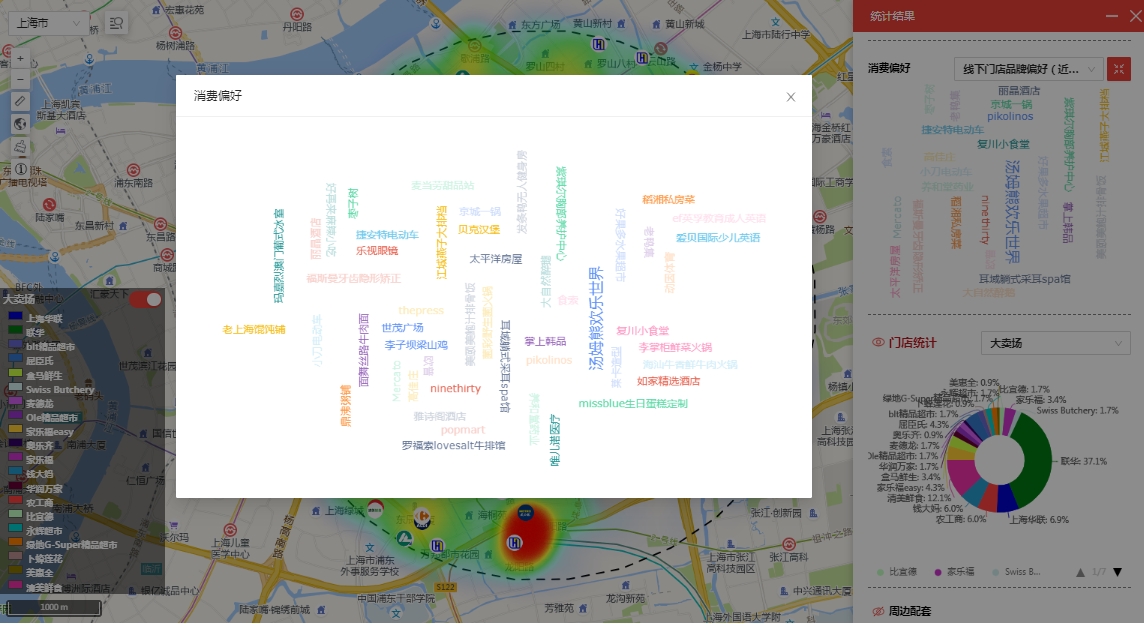The width and height of the screenshot is (1144, 624).
Task: Open the map info icon
Action: [20, 169]
